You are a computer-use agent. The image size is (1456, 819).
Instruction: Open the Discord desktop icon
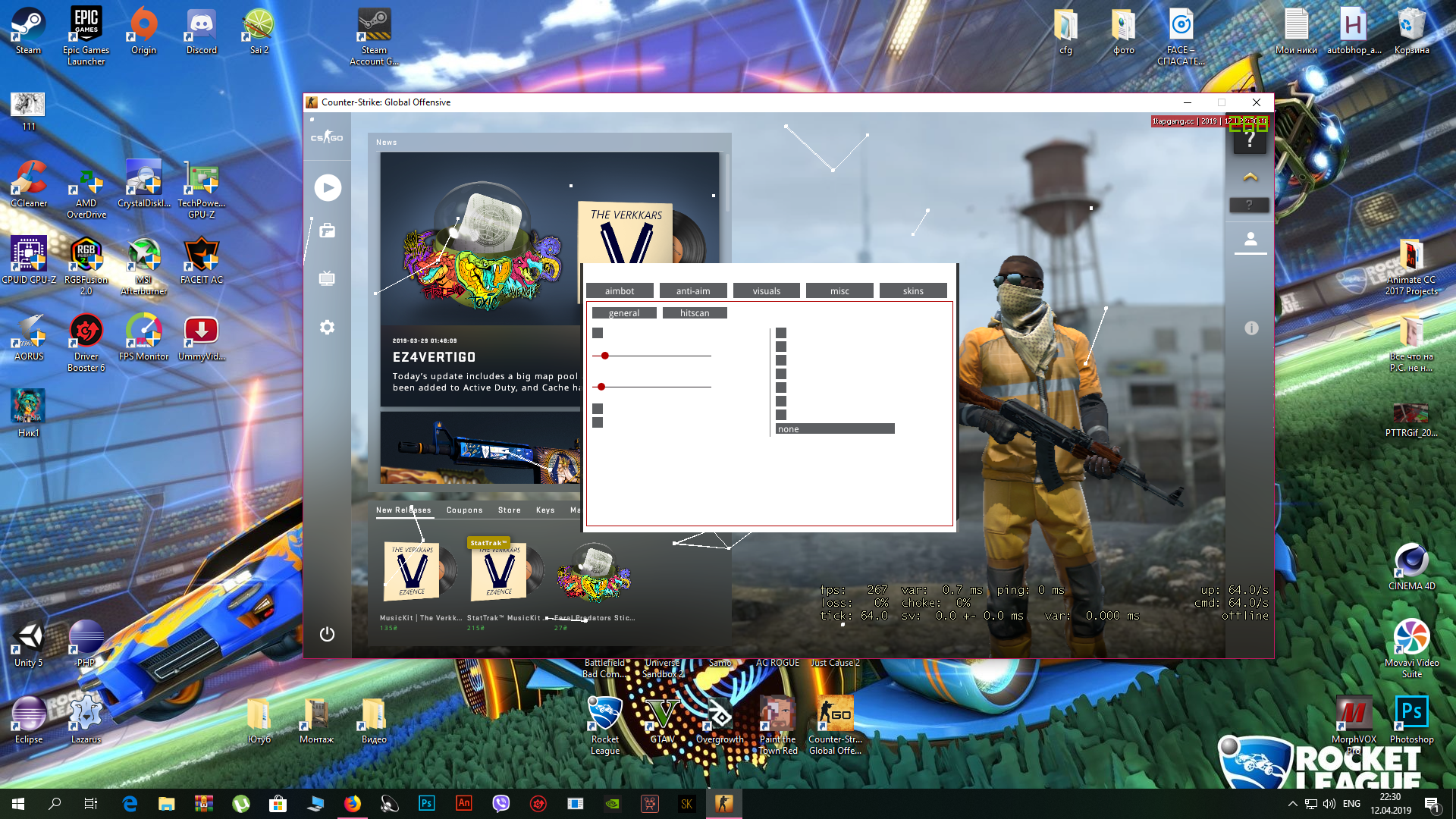(x=201, y=32)
